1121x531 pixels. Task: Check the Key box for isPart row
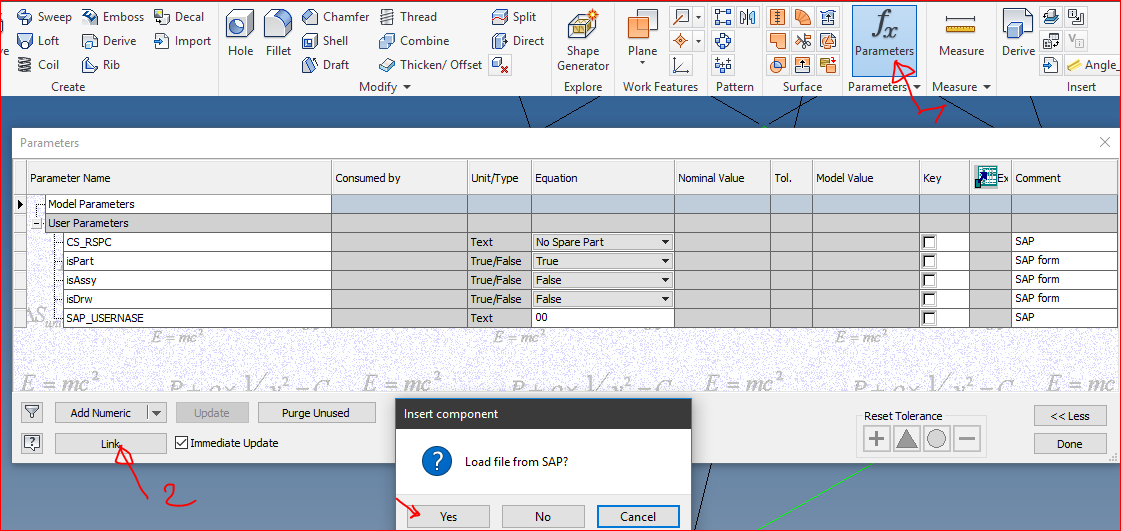pos(930,261)
